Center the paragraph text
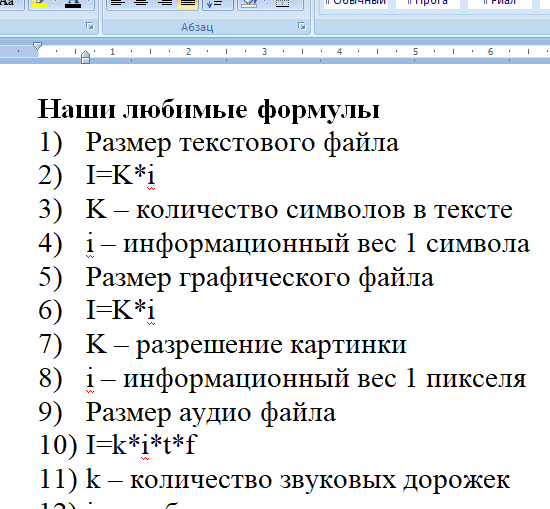Image resolution: width=550 pixels, height=509 pixels. [x=141, y=4]
